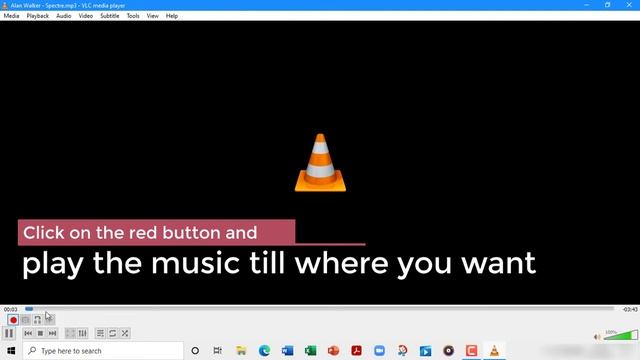This screenshot has height=360, width=640.
Task: Open the Subtitle menu
Action: click(110, 16)
